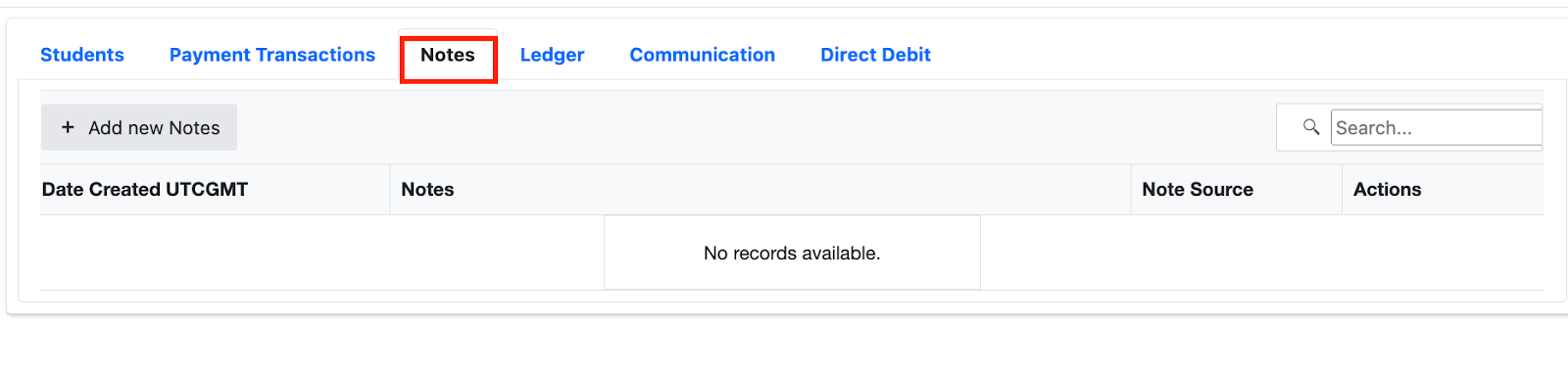This screenshot has height=368, width=1568.
Task: Click empty row area below Note Source header
Action: [x=1237, y=253]
